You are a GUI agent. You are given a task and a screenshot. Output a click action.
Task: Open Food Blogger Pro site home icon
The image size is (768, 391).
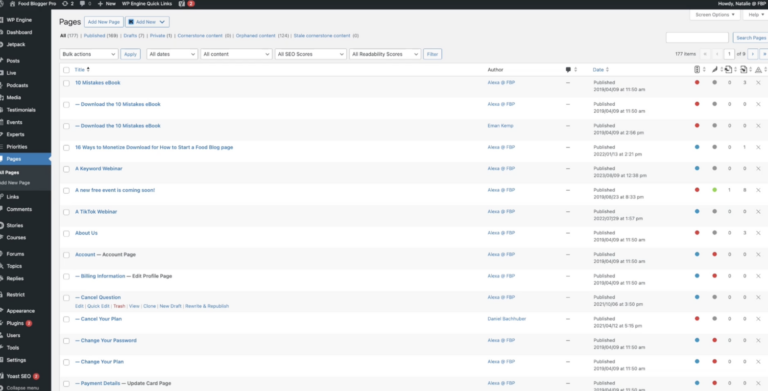(12, 3)
